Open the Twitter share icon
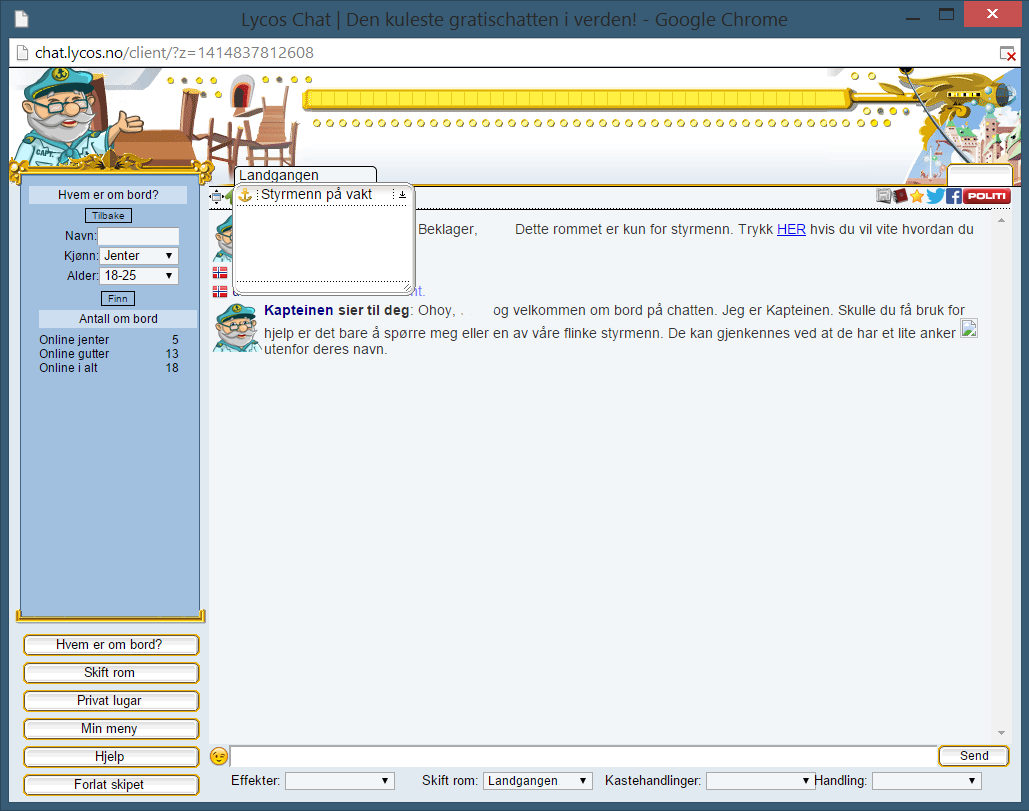The width and height of the screenshot is (1029, 811). point(935,196)
